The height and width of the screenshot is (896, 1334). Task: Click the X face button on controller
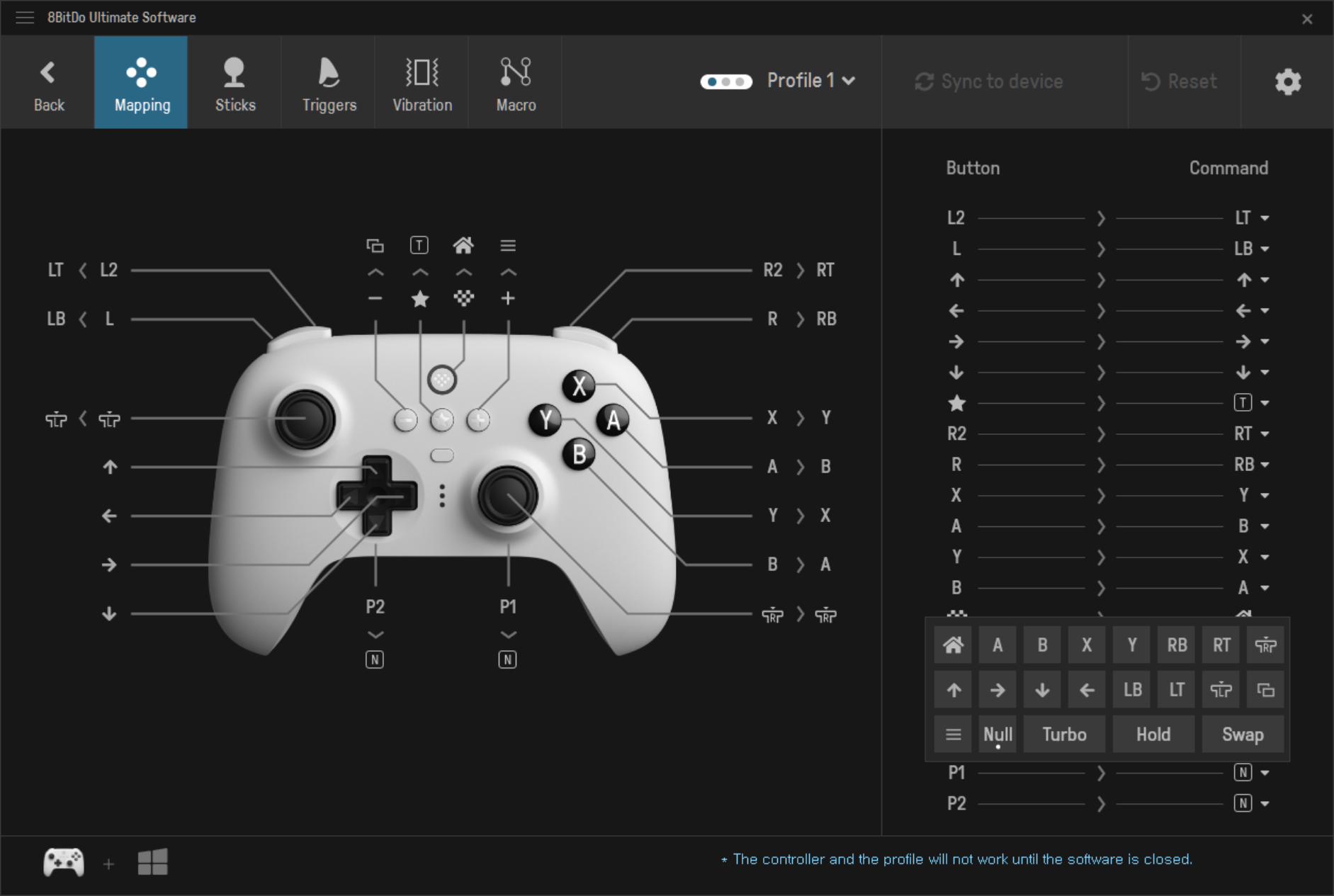pyautogui.click(x=580, y=387)
